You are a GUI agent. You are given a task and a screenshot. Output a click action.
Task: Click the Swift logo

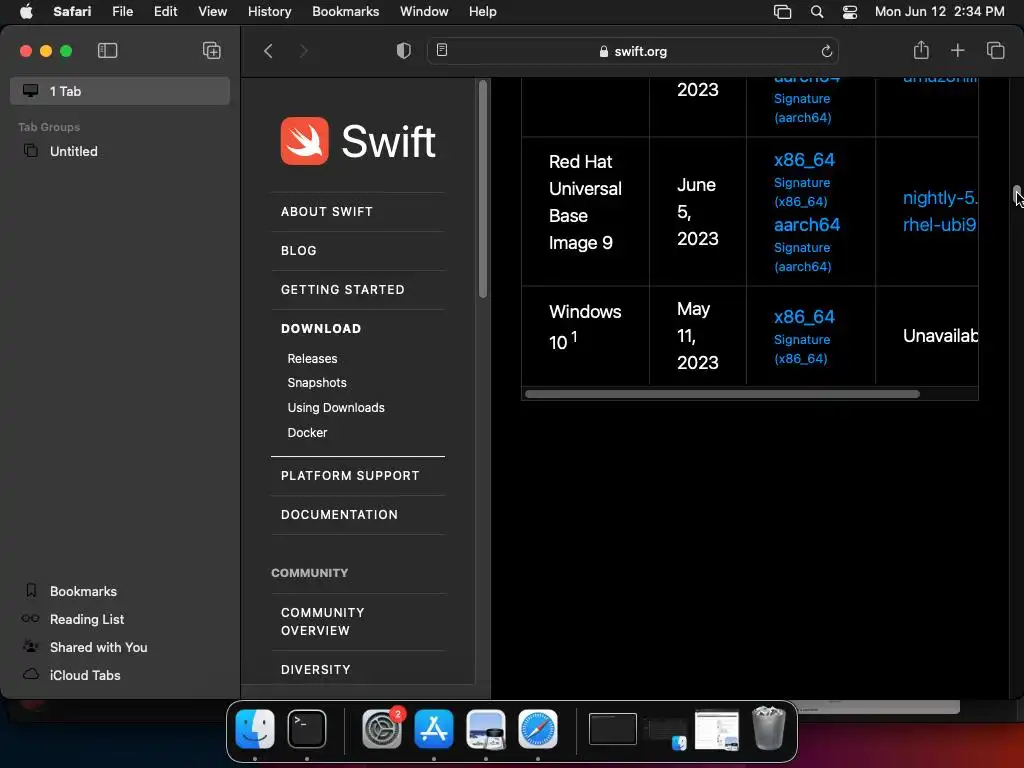tap(358, 141)
